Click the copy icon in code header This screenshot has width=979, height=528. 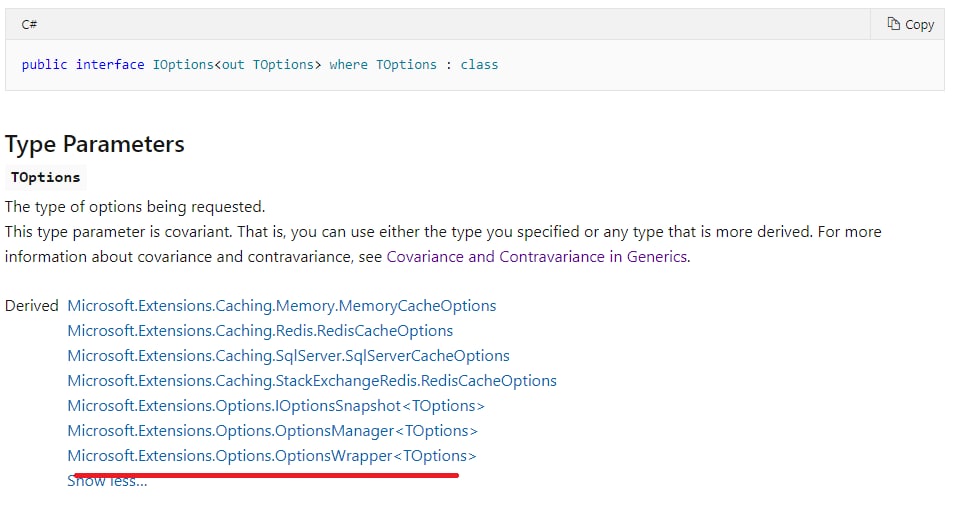pos(893,24)
